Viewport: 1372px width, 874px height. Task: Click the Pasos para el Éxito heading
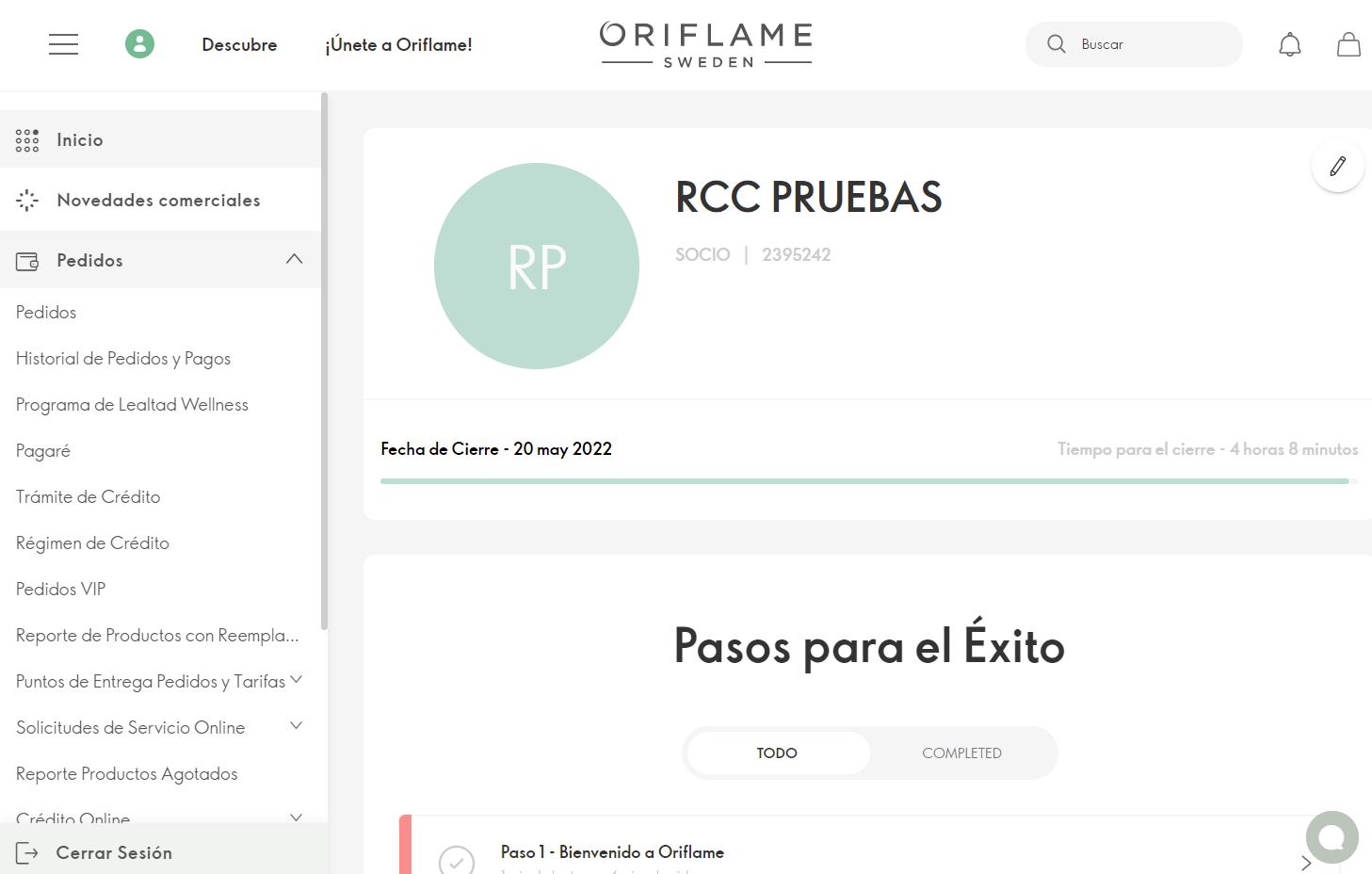click(x=869, y=645)
